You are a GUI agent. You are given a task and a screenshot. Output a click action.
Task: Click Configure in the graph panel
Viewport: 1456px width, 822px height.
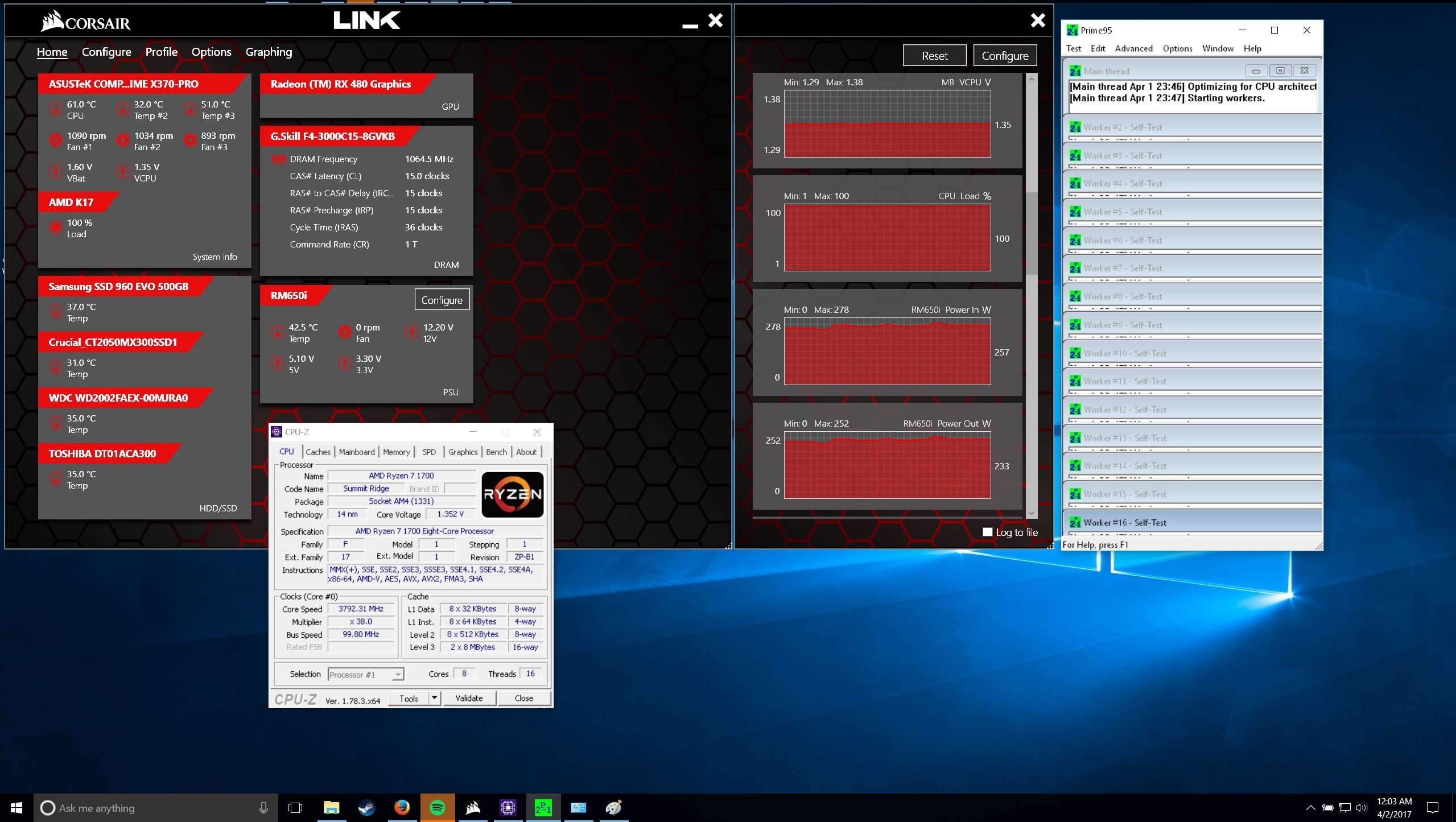[1005, 56]
